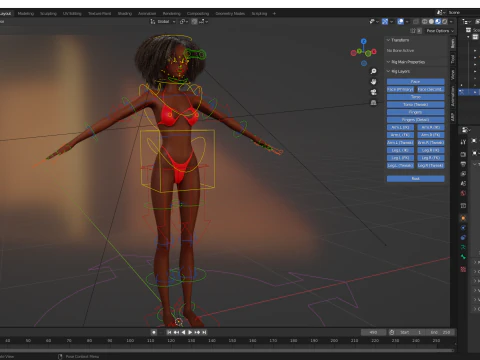
Task: Toggle the preview range clock icon
Action: click(392, 332)
